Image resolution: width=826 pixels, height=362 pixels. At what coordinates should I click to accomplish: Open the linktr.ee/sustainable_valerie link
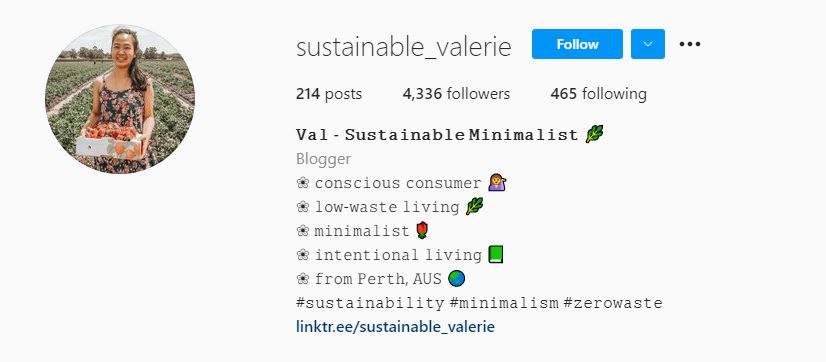(x=396, y=327)
